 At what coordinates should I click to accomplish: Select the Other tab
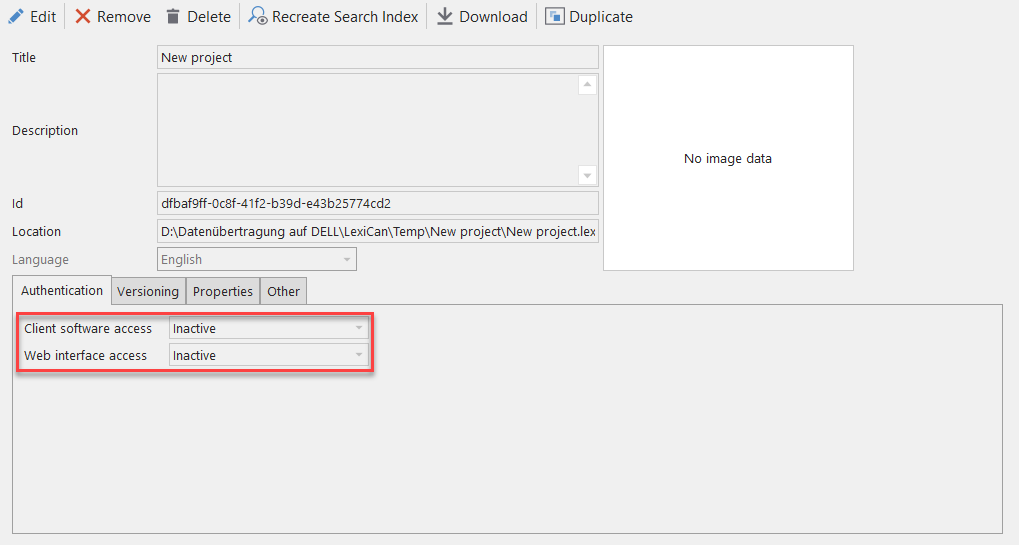click(x=283, y=291)
